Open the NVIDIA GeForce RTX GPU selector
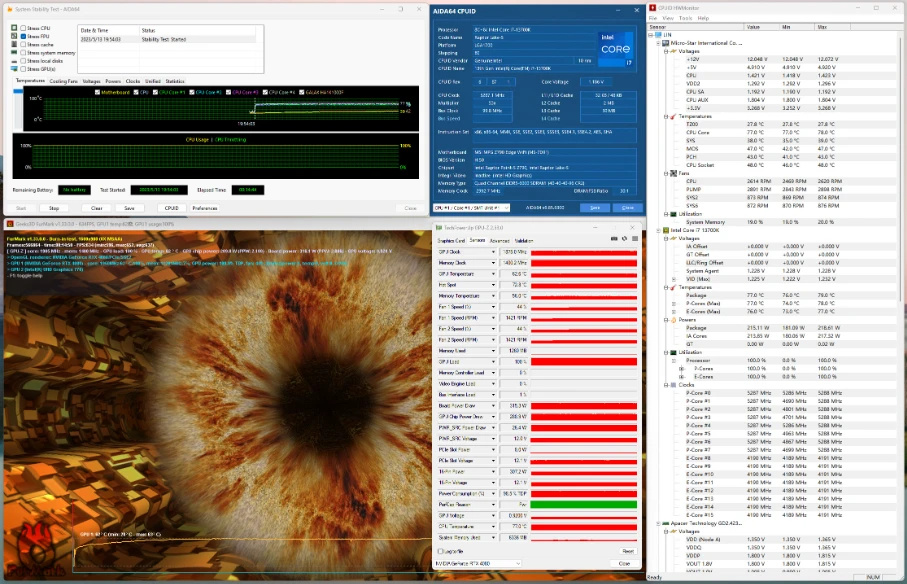 click(x=478, y=563)
